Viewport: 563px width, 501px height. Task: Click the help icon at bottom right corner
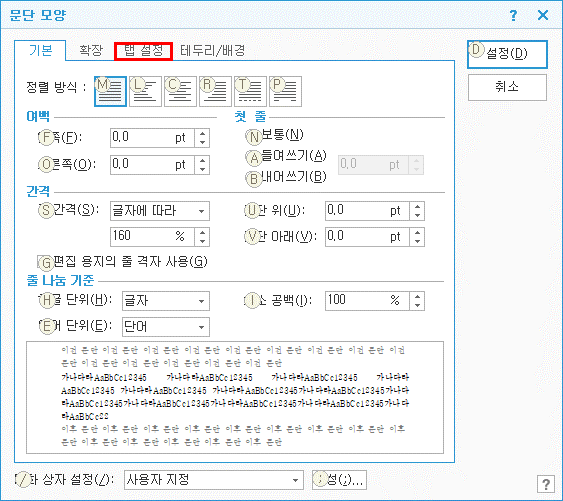(x=546, y=484)
